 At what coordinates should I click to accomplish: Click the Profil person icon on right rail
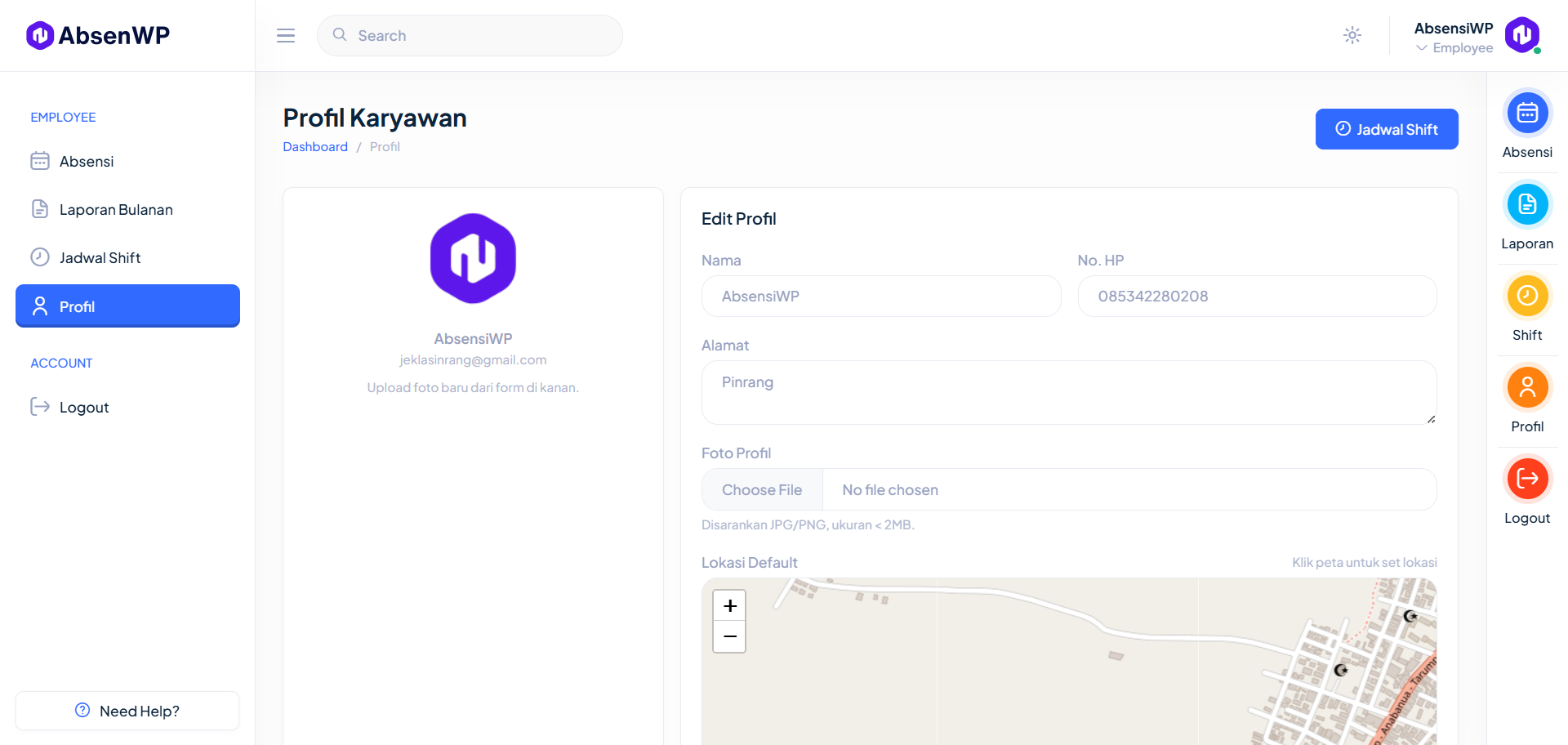(x=1527, y=387)
